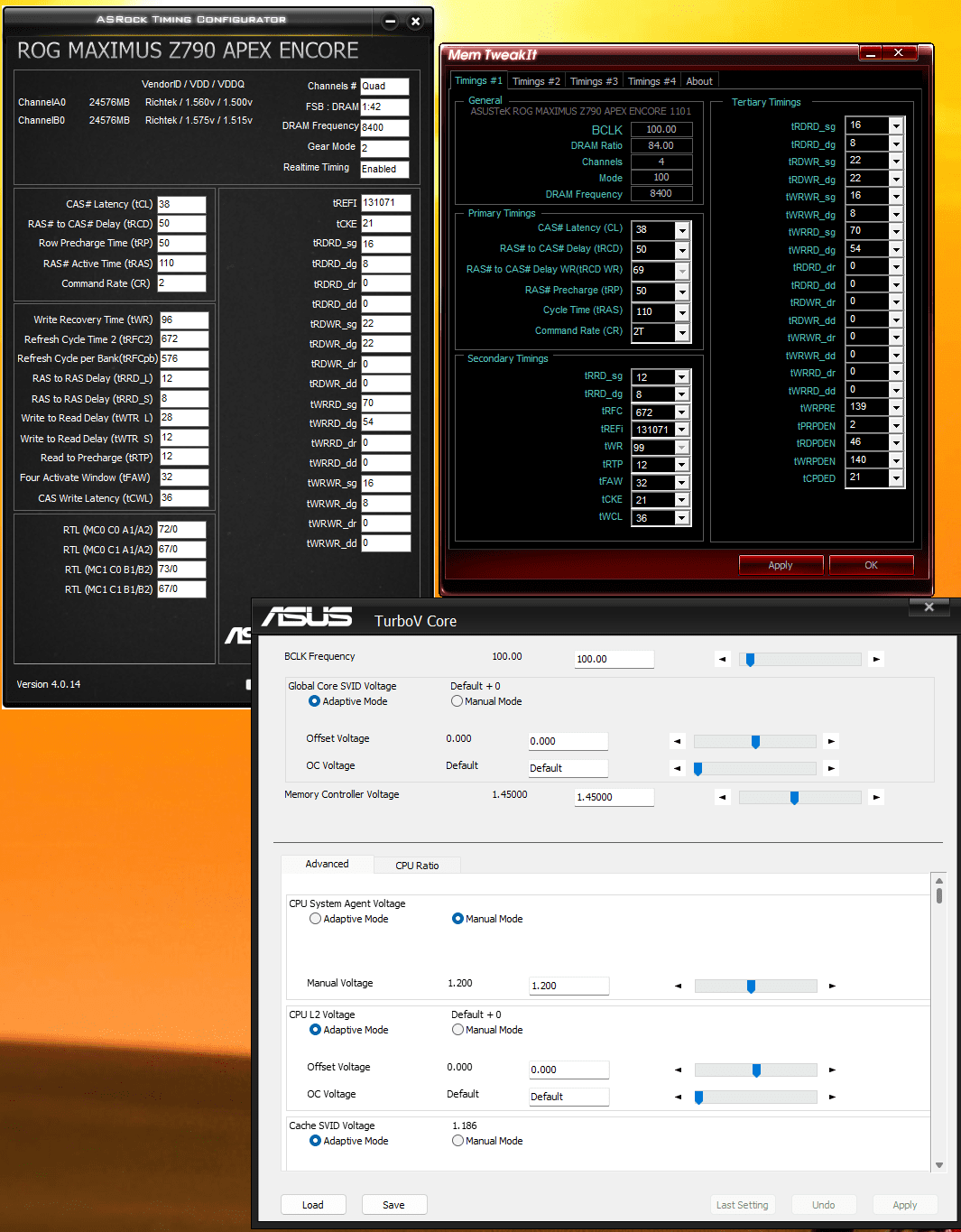Screen dimensions: 961x1232
Task: Click scroll up arrow in TurboV Advanced panel
Action: pyautogui.click(x=939, y=881)
